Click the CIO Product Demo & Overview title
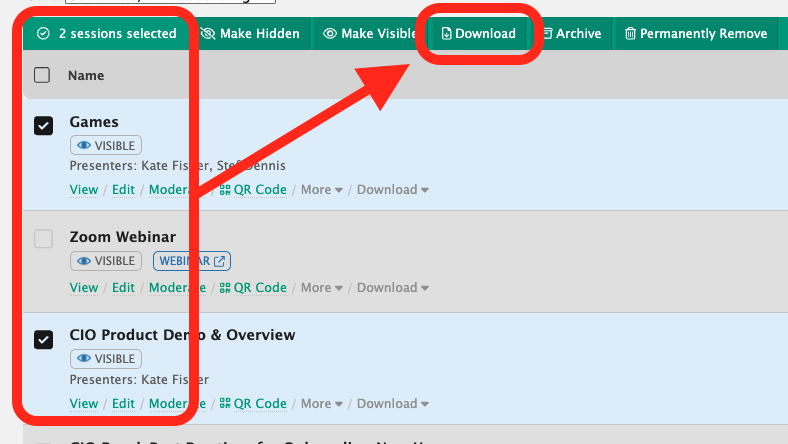 (x=182, y=335)
